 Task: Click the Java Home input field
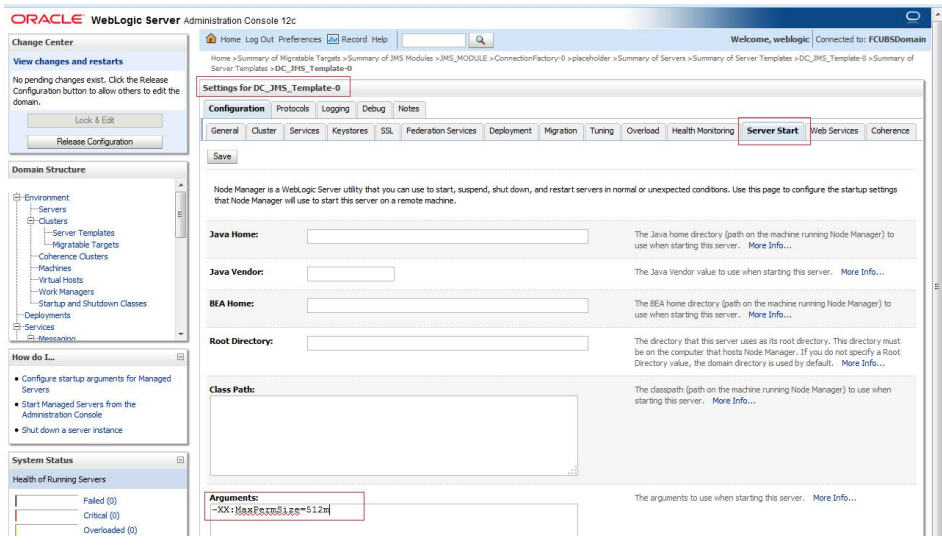[x=448, y=237]
